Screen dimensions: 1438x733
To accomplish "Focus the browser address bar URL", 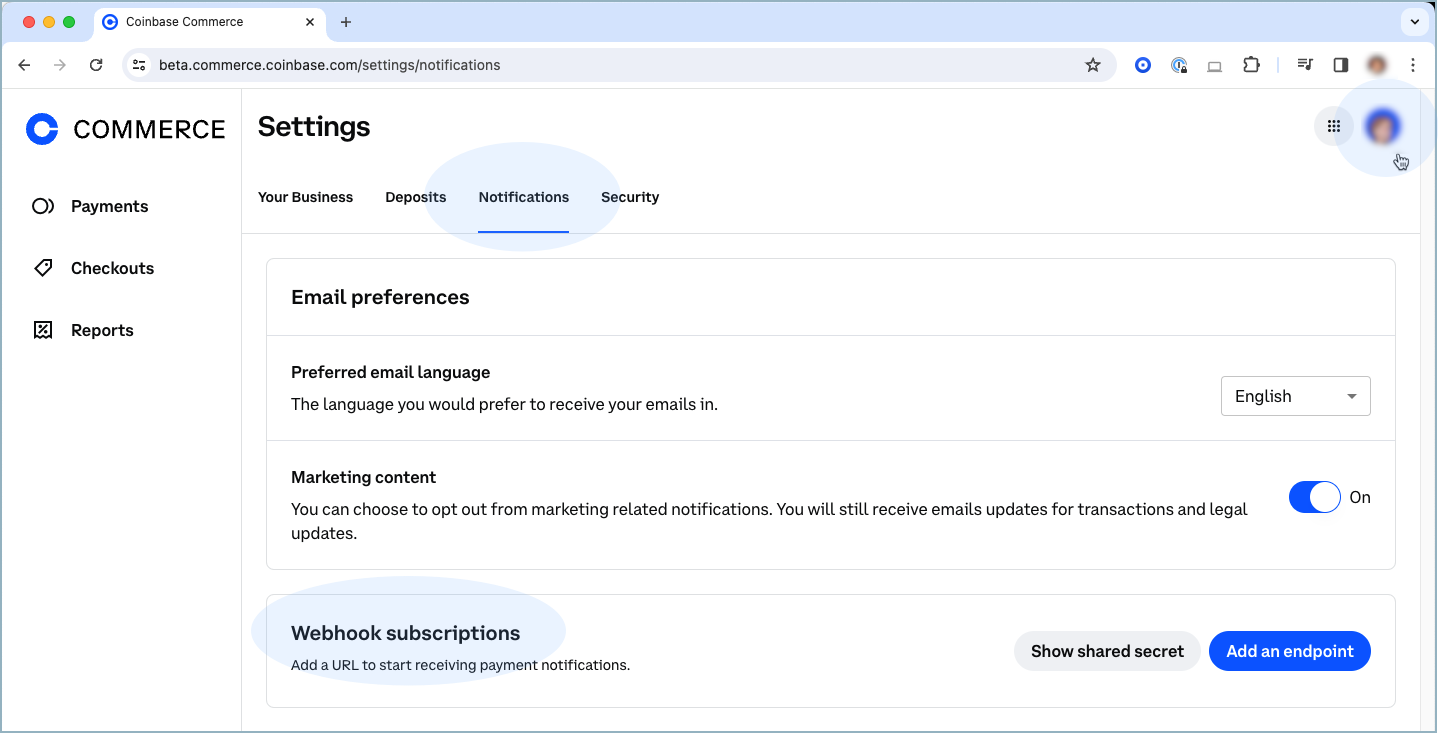I will (330, 65).
